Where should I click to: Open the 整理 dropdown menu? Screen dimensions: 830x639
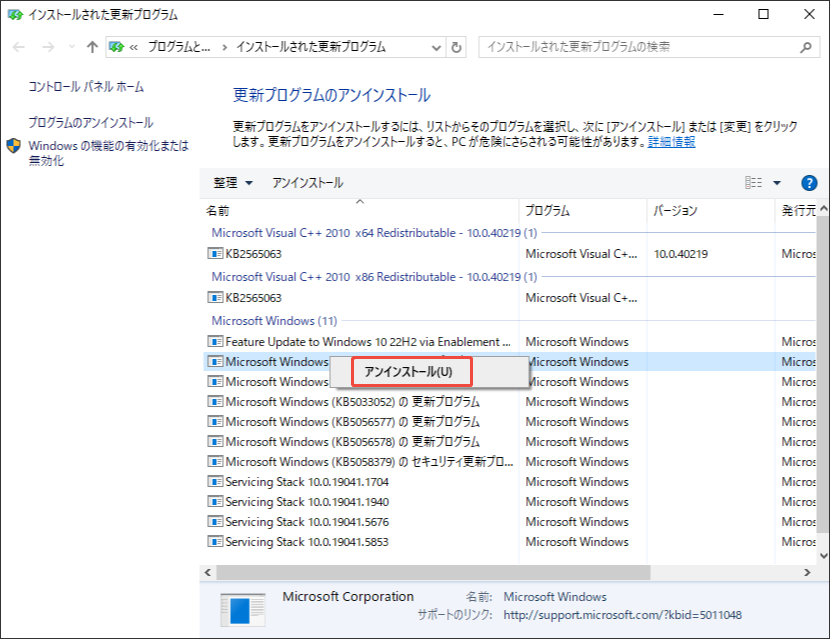[x=233, y=183]
